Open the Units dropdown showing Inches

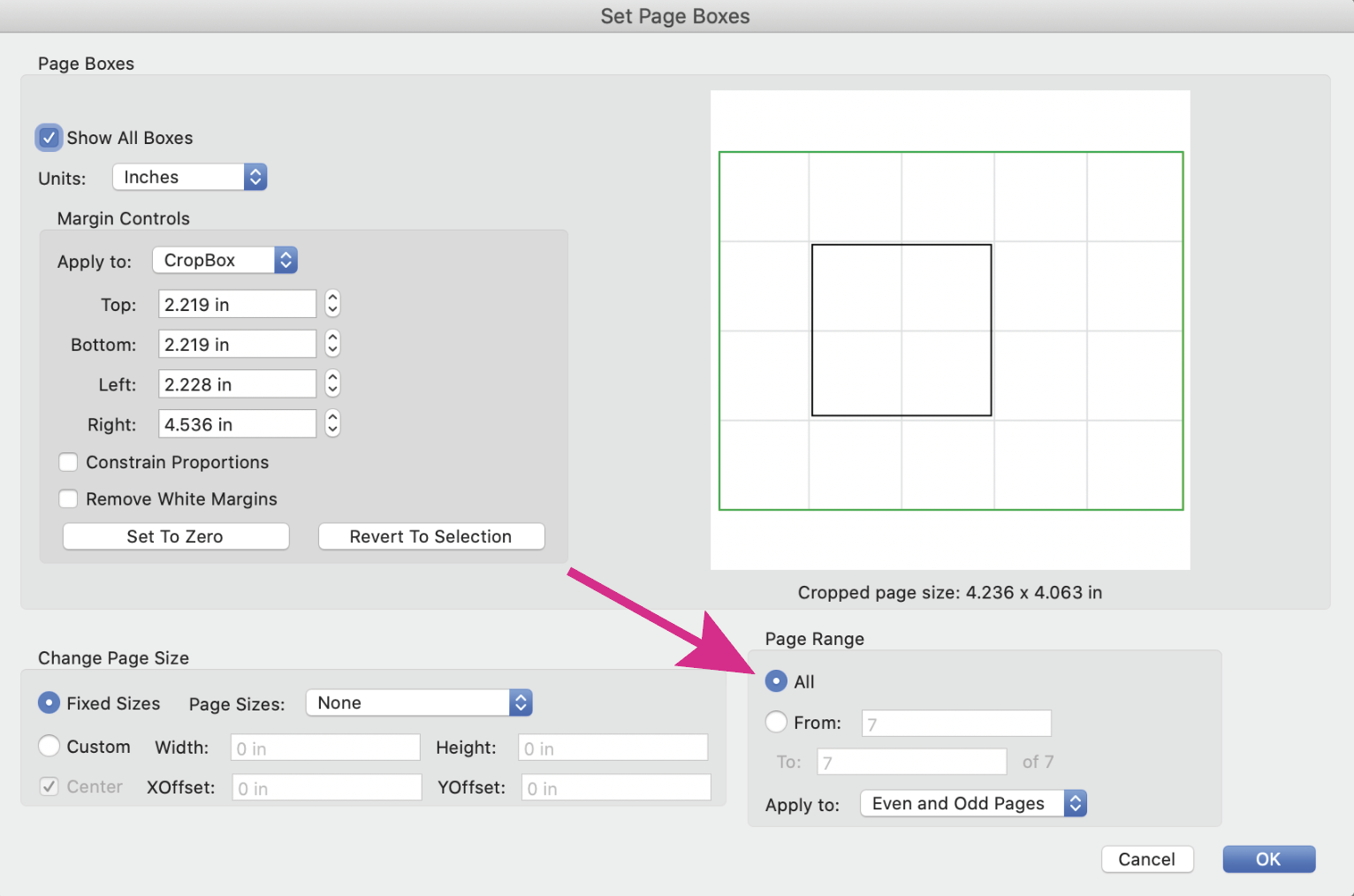pos(189,177)
